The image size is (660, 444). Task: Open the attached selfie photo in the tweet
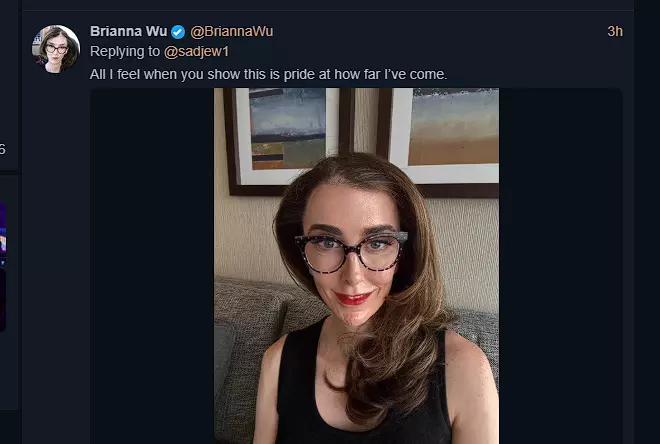[357, 266]
